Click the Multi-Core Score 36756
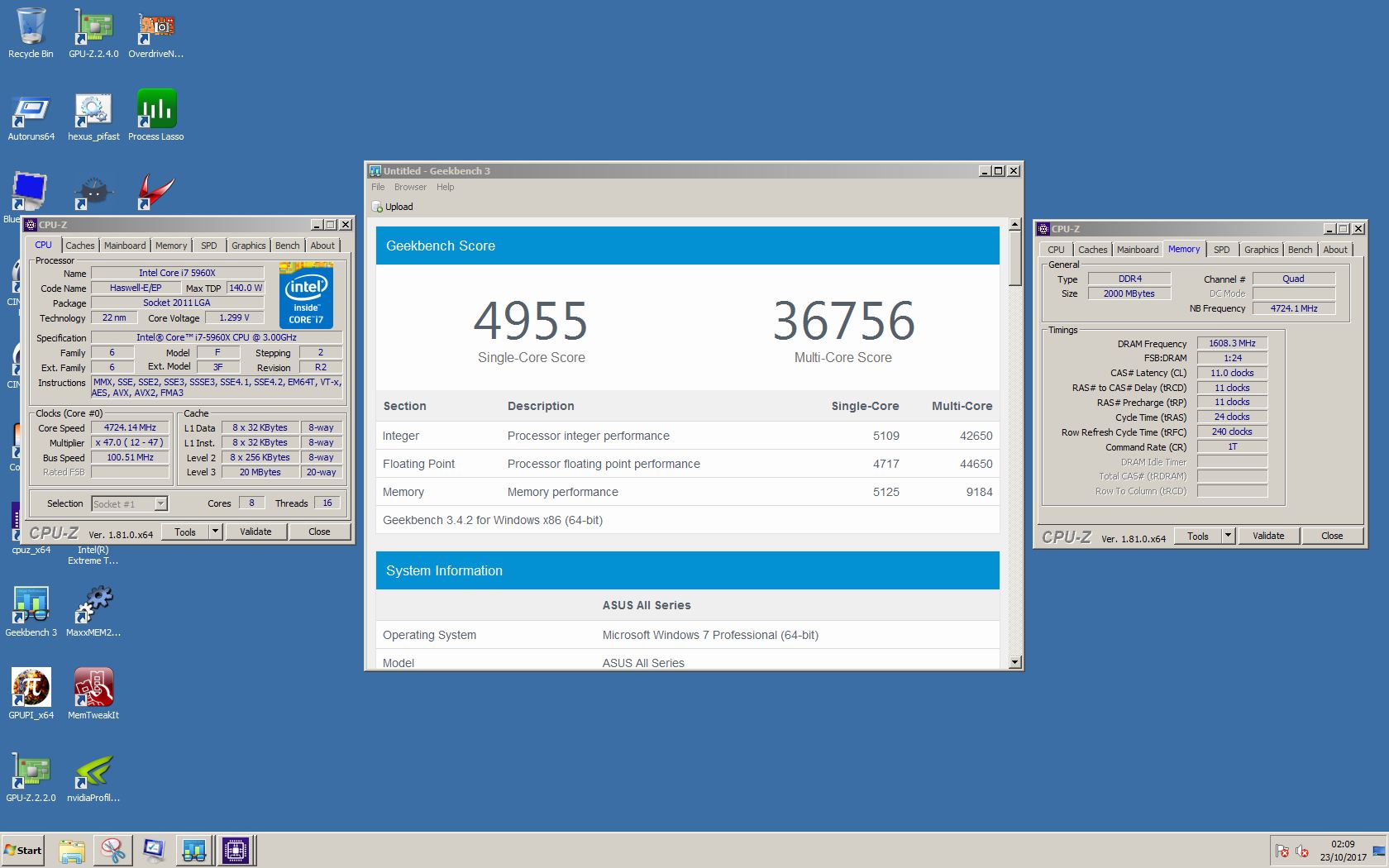 pyautogui.click(x=843, y=321)
